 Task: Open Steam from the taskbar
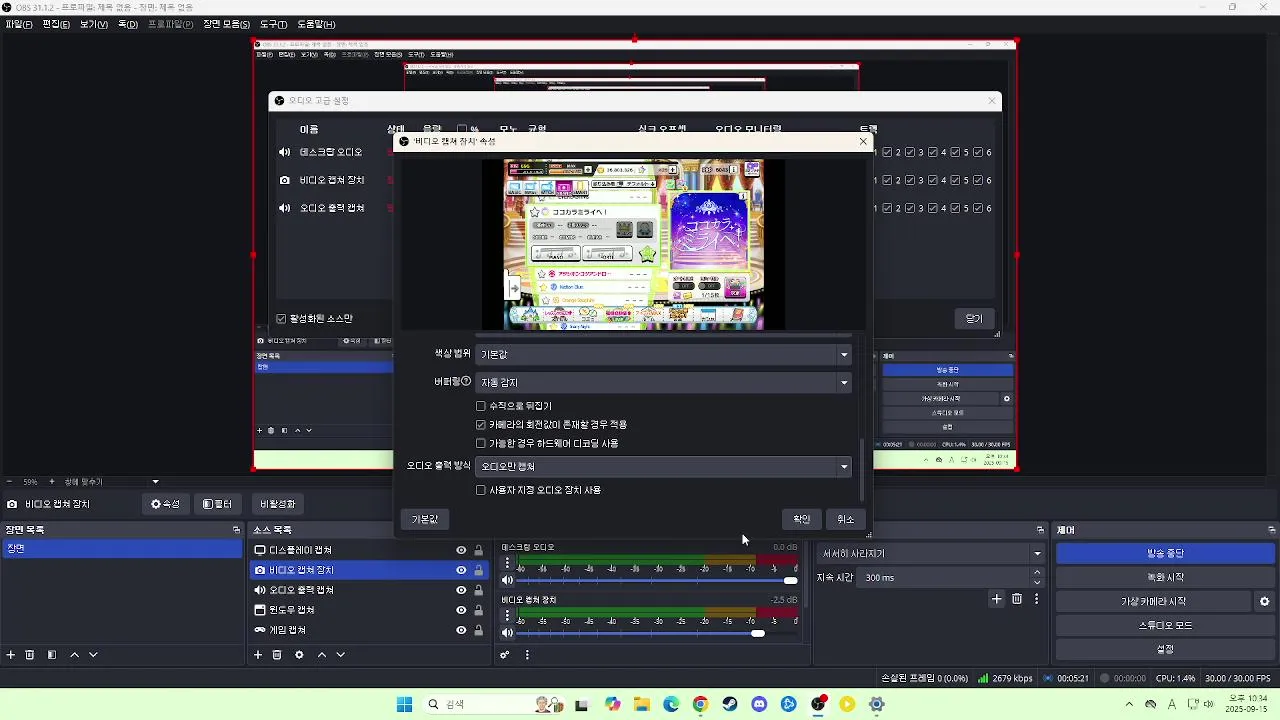point(730,704)
